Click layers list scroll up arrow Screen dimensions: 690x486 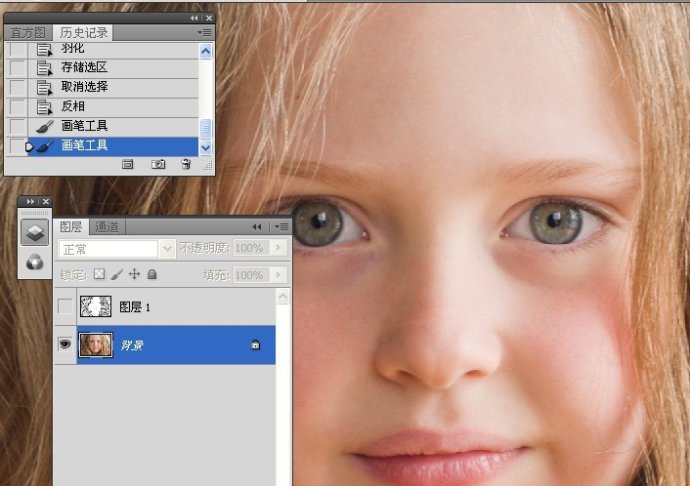283,297
